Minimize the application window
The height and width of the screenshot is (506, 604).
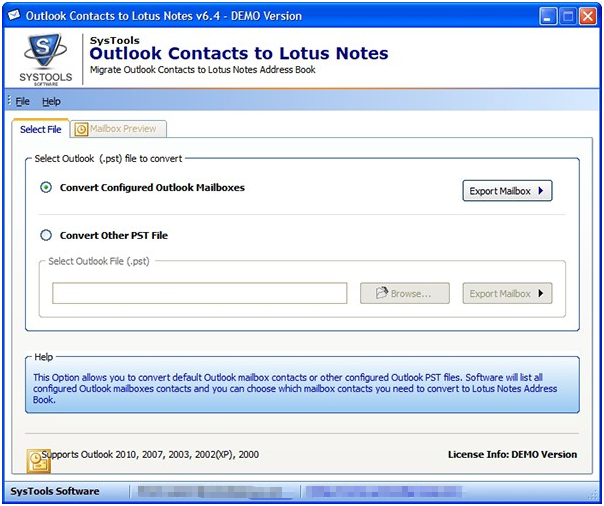pyautogui.click(x=547, y=17)
